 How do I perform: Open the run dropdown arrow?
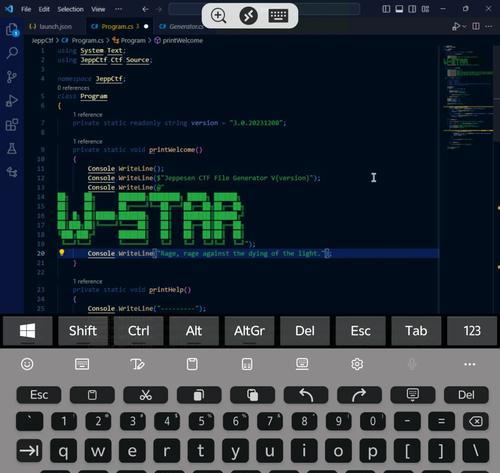tap(464, 26)
